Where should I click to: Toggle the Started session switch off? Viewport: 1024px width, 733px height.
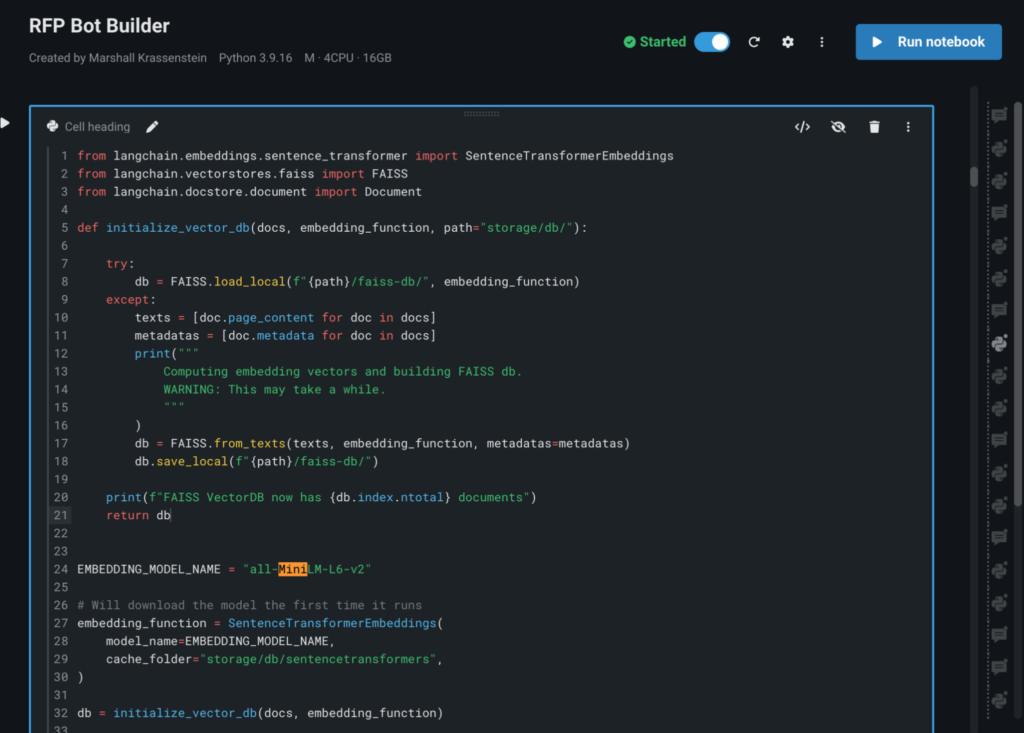tap(712, 42)
